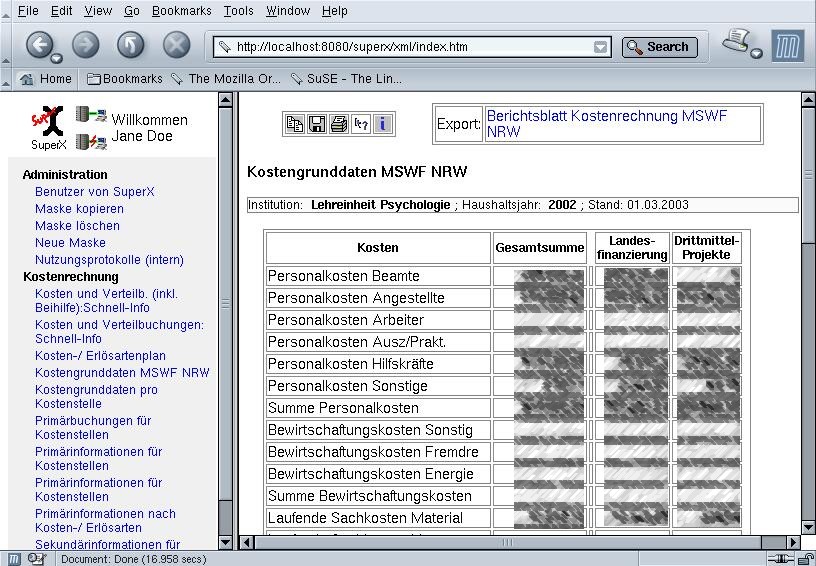Screen dimensions: 816x566
Task: Open the Print button dropdown arrow
Action: [x=757, y=54]
